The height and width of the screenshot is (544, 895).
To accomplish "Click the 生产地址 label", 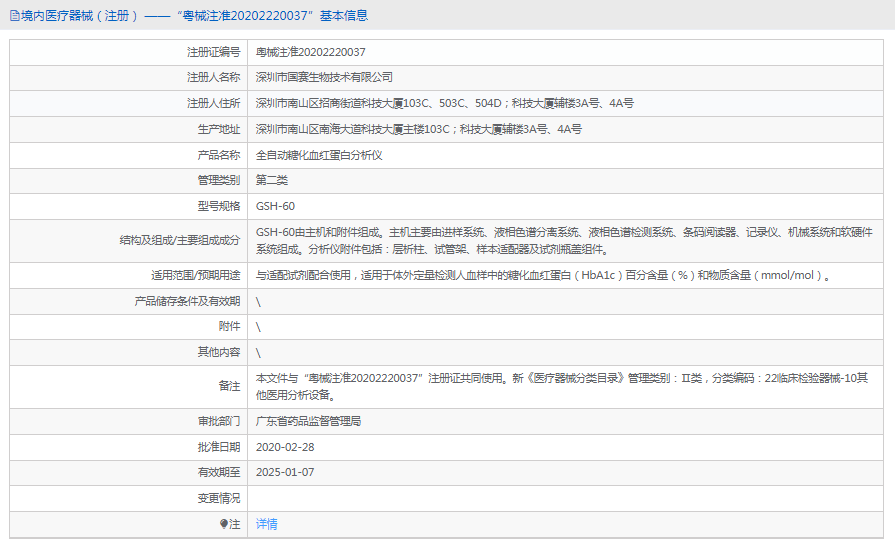I will (x=219, y=129).
